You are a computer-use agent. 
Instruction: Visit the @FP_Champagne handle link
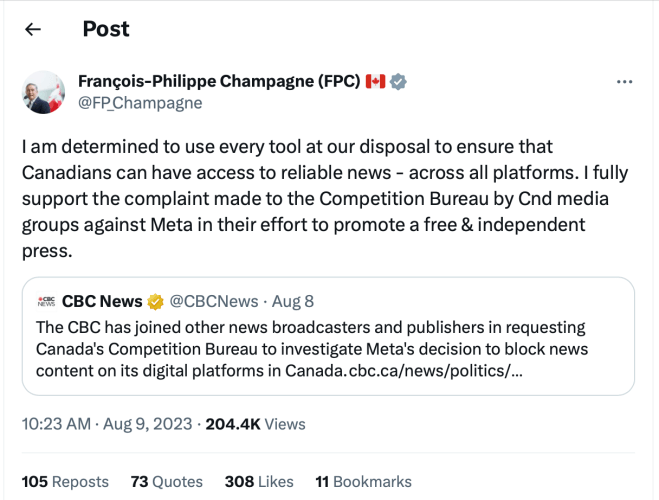140,102
